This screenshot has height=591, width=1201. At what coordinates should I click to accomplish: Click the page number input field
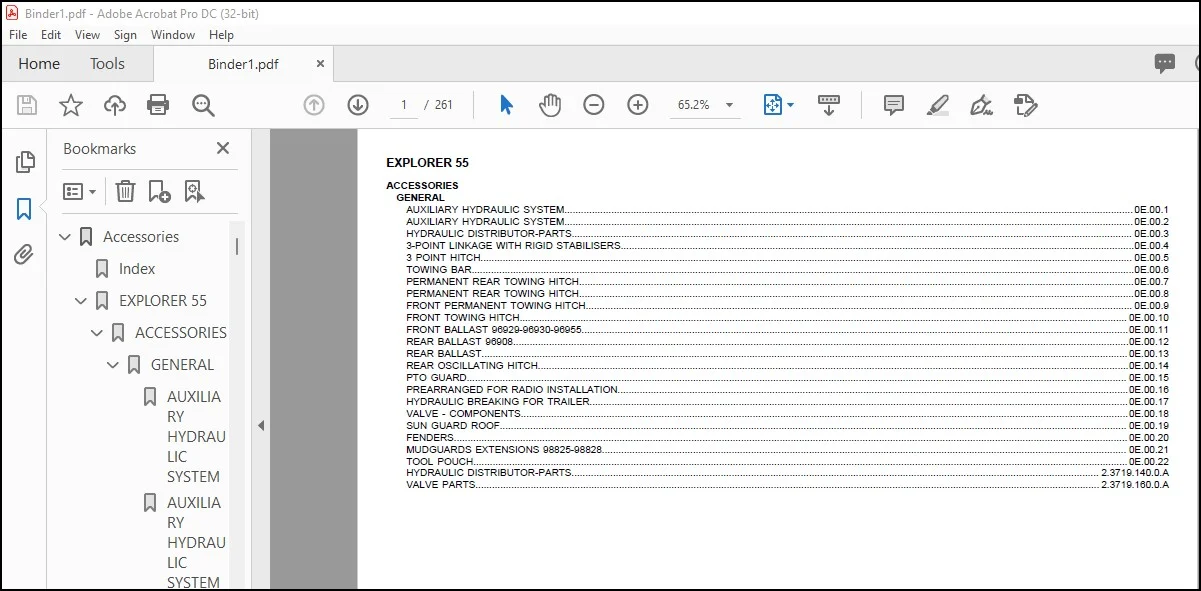click(x=404, y=105)
